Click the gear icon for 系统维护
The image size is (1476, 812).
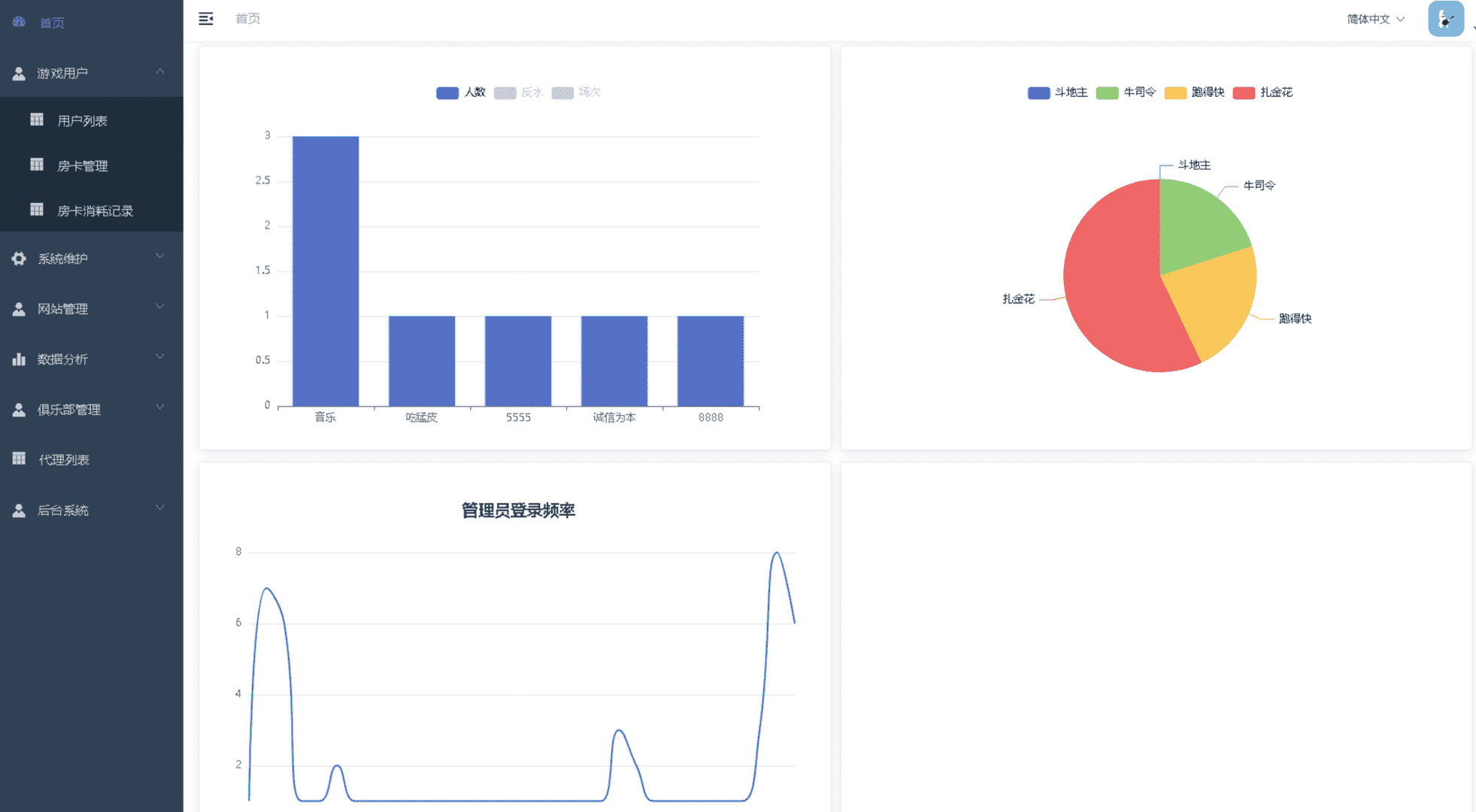[x=19, y=259]
